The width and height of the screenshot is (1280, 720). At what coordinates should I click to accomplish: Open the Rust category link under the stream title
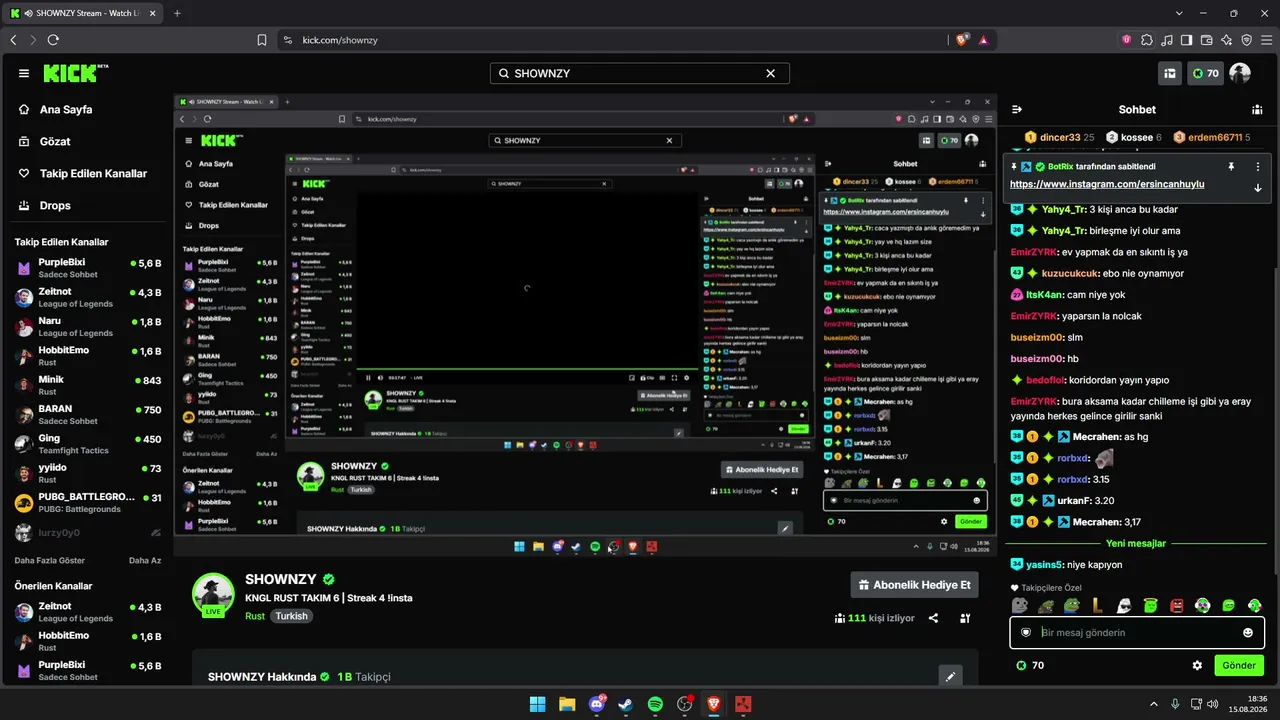tap(255, 616)
